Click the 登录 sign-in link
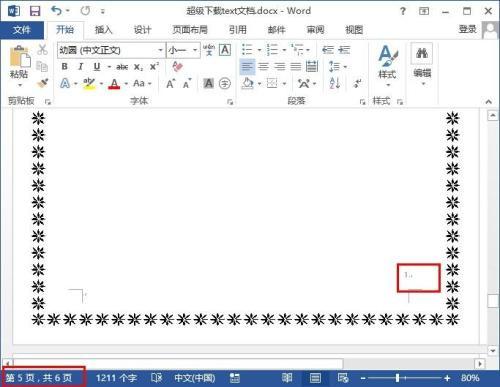 467,29
